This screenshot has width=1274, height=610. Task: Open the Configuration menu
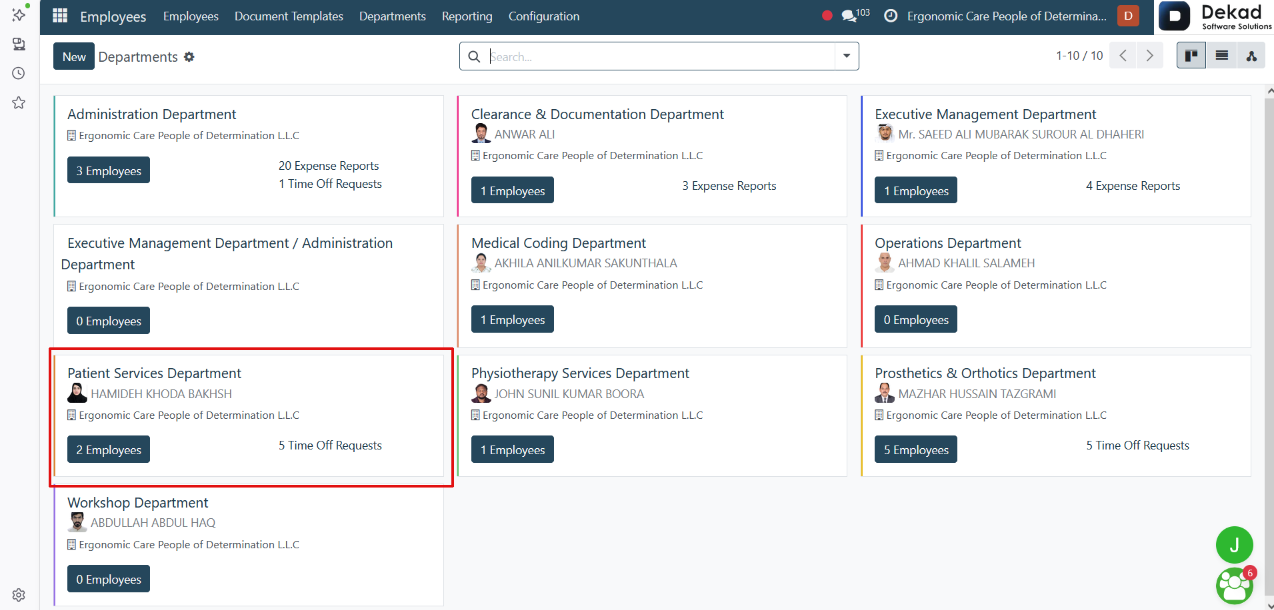(544, 16)
